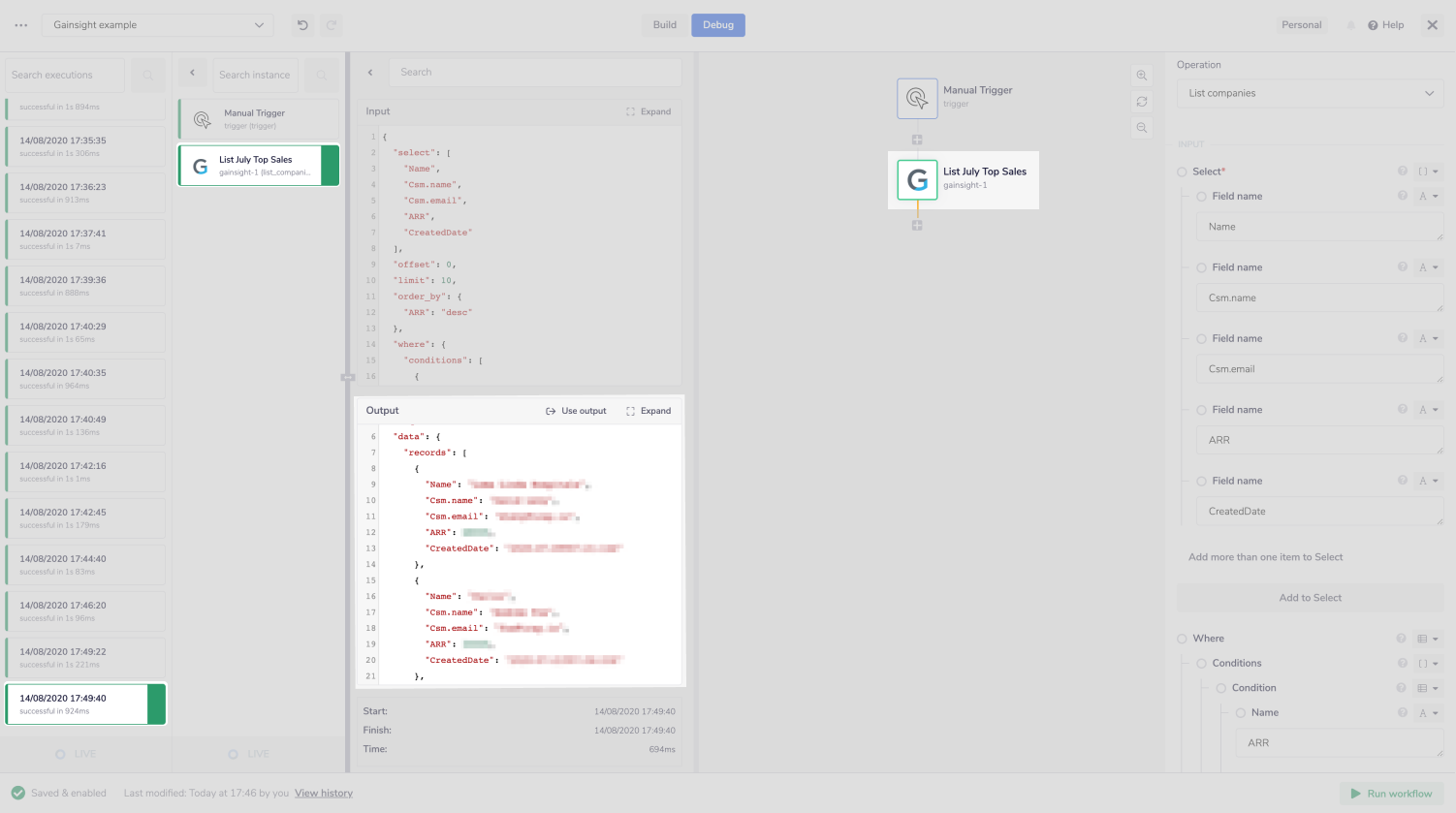
Task: Click the Gainsight G node on the canvas
Action: (x=917, y=179)
